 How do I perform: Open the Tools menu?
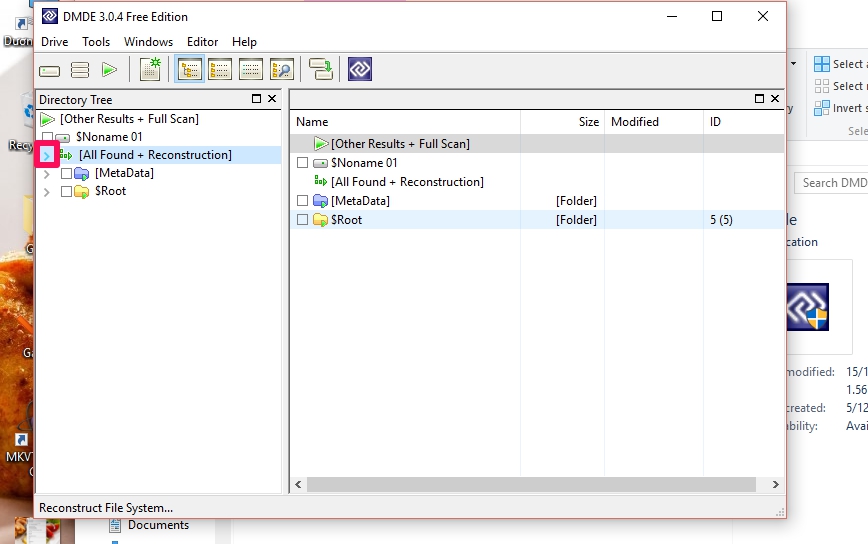(x=96, y=42)
